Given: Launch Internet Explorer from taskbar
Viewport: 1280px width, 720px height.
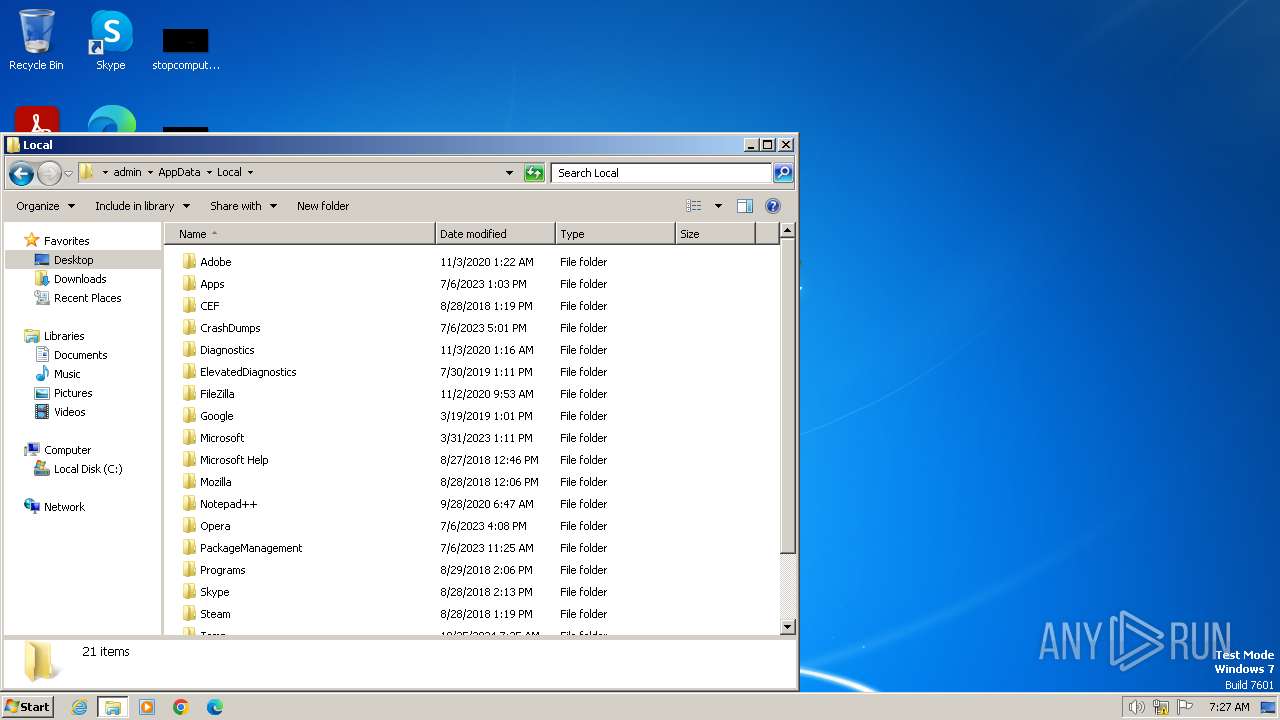Looking at the screenshot, I should coord(79,707).
